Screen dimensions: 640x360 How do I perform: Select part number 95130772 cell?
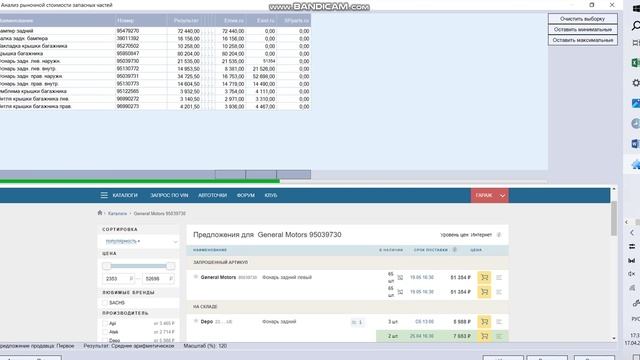(x=128, y=69)
